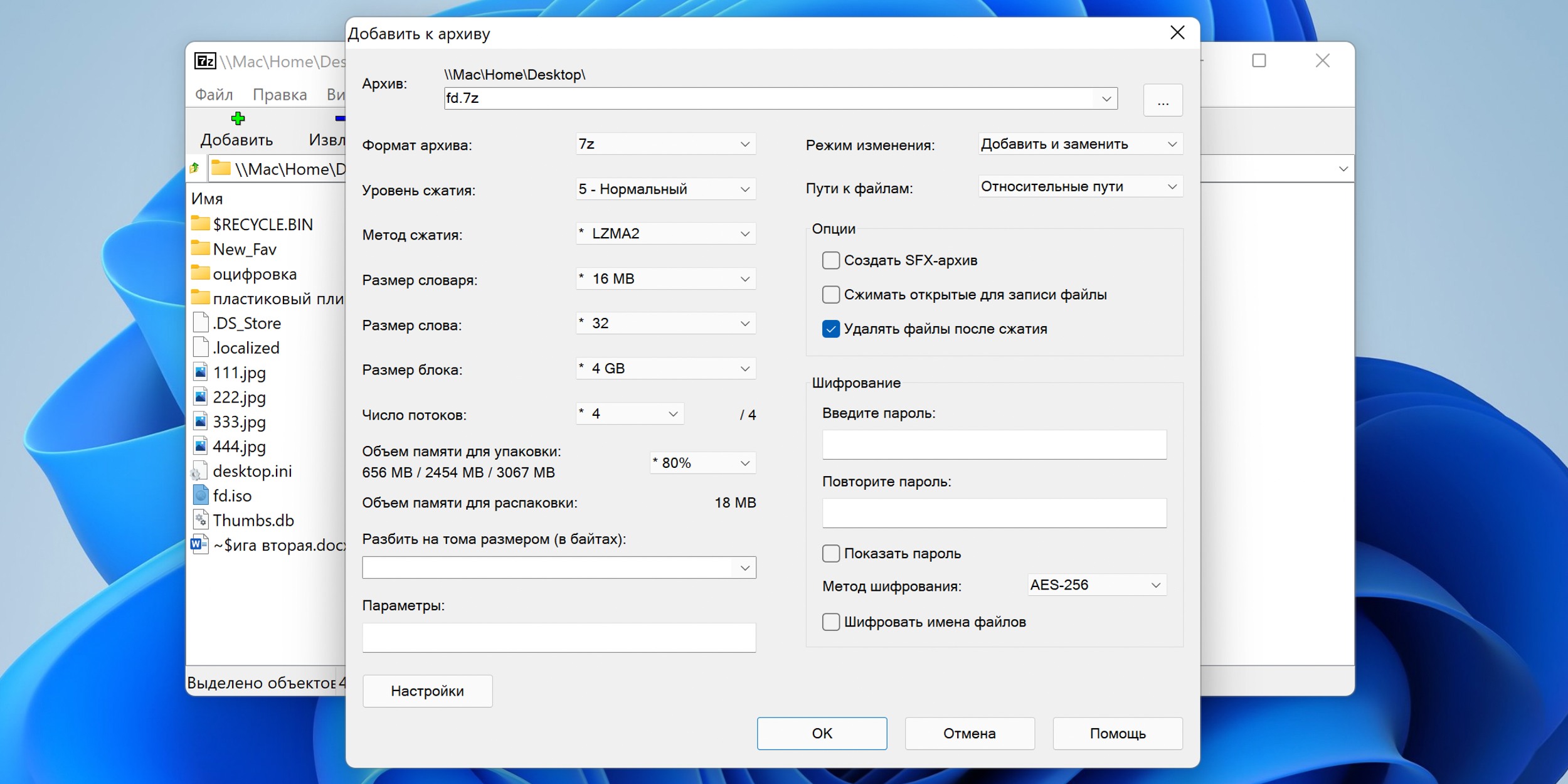Open the Правка menu
Image resolution: width=1568 pixels, height=784 pixels.
[x=280, y=95]
